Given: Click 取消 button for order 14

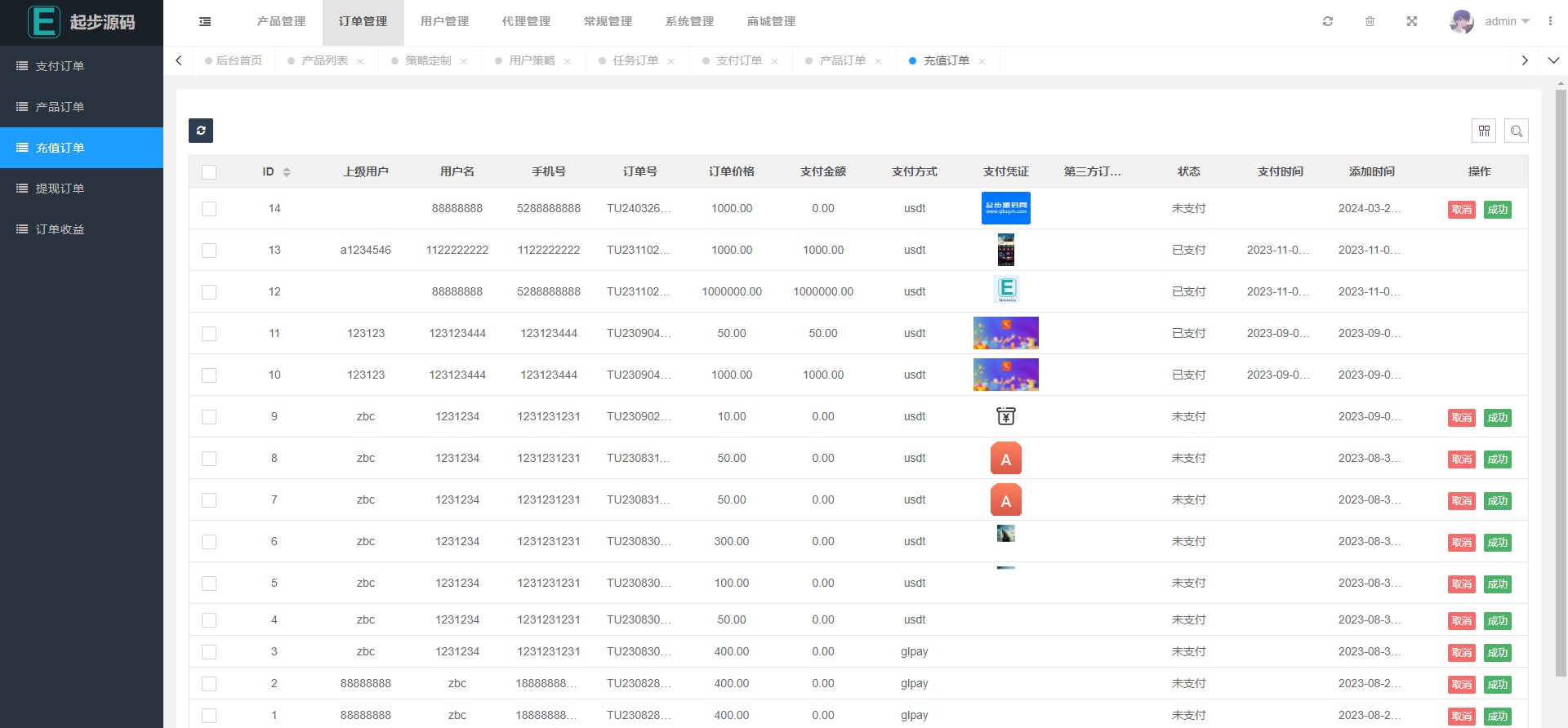Looking at the screenshot, I should point(1461,210).
